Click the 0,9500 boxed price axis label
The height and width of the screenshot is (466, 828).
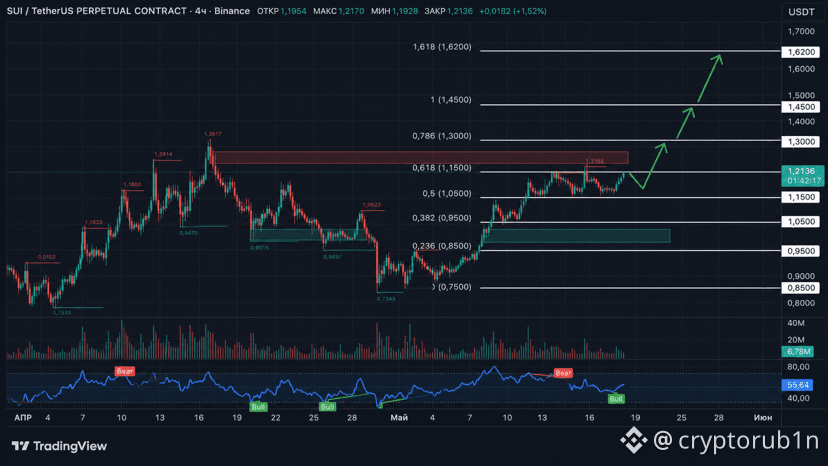pyautogui.click(x=801, y=251)
